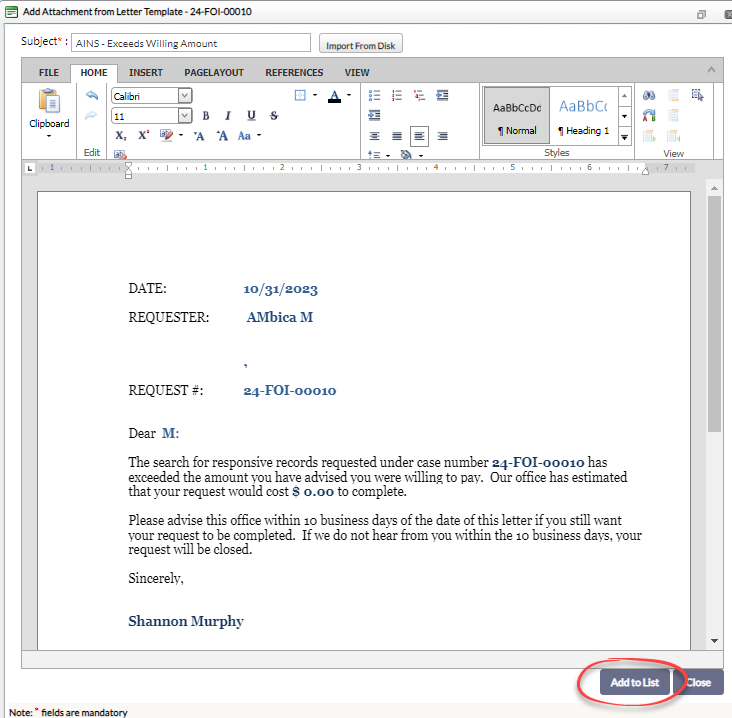
Task: Toggle bold formatting
Action: click(x=206, y=116)
